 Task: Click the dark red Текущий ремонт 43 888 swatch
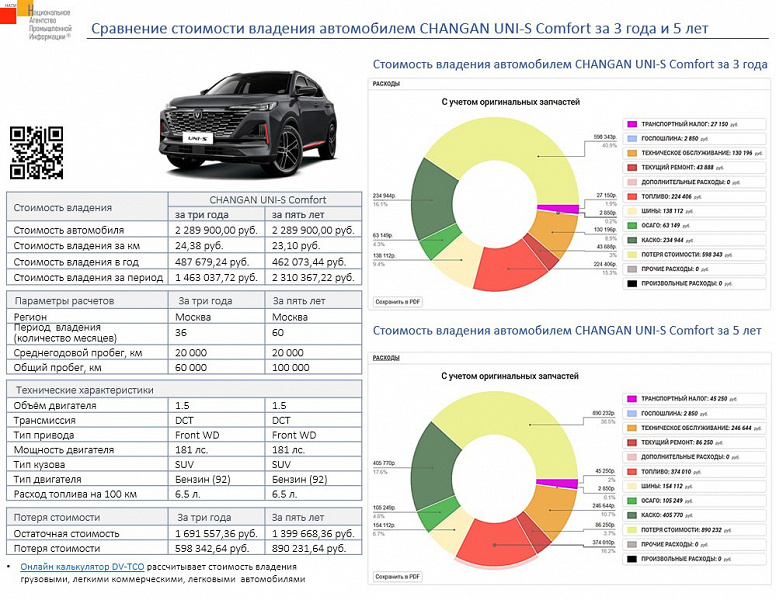pyautogui.click(x=632, y=167)
